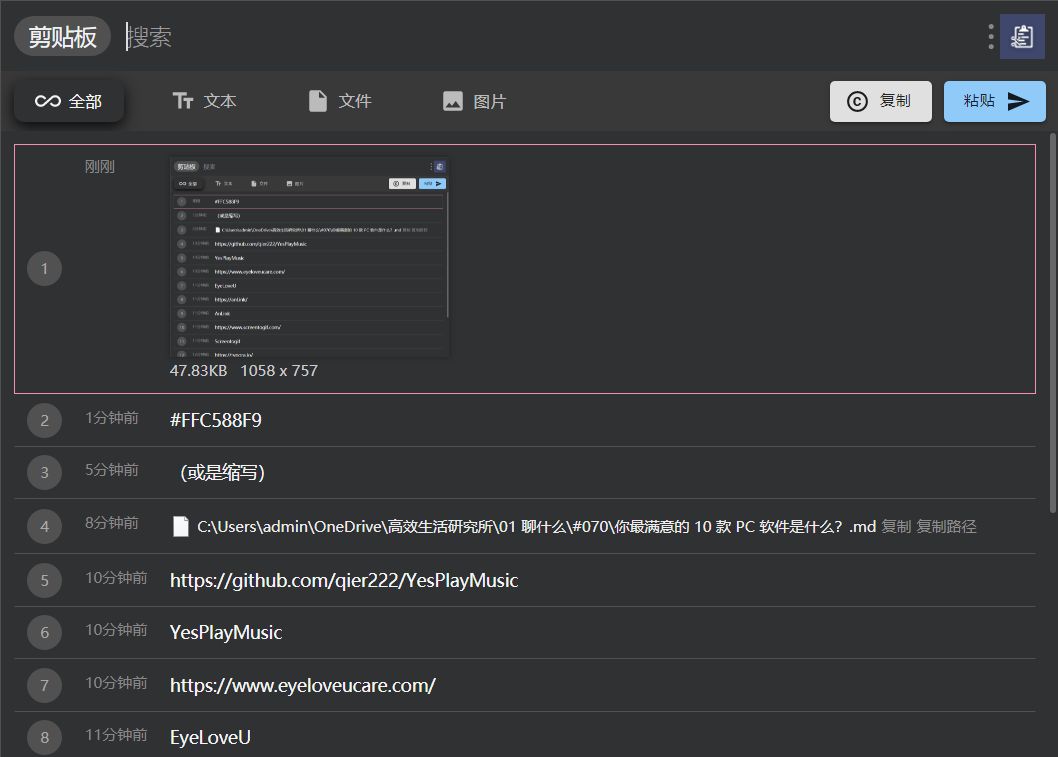Click the number 8 circle badge
The image size is (1058, 757).
pos(44,738)
